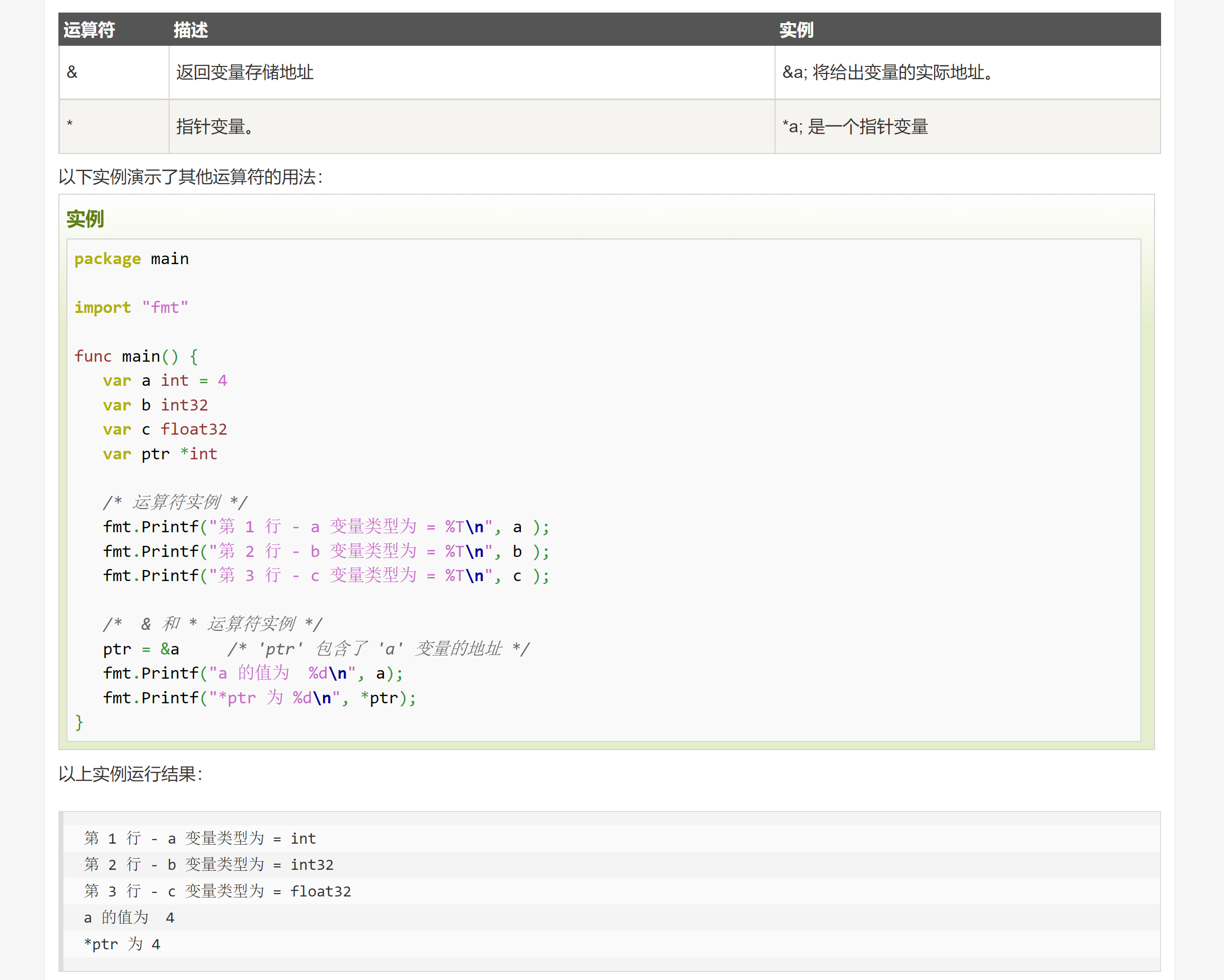
Task: Click the *ptr 为 %d Printf line
Action: point(259,697)
